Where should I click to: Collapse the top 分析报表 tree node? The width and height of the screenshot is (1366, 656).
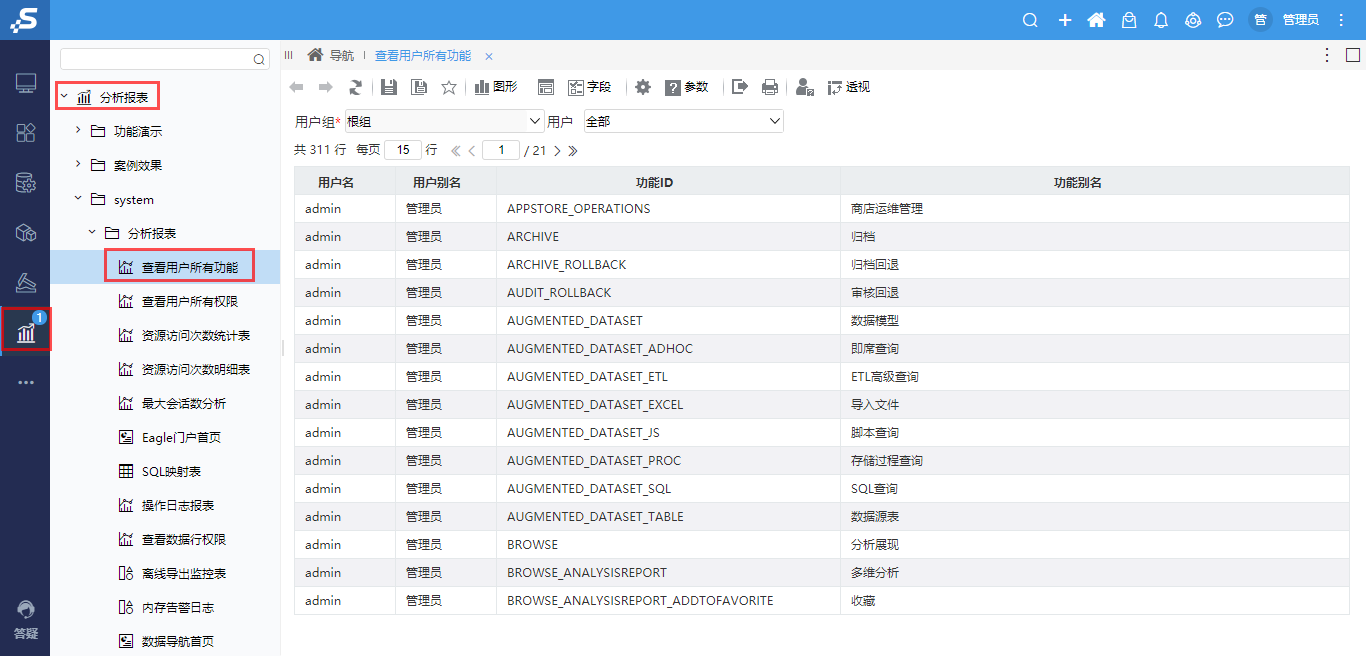[x=64, y=97]
